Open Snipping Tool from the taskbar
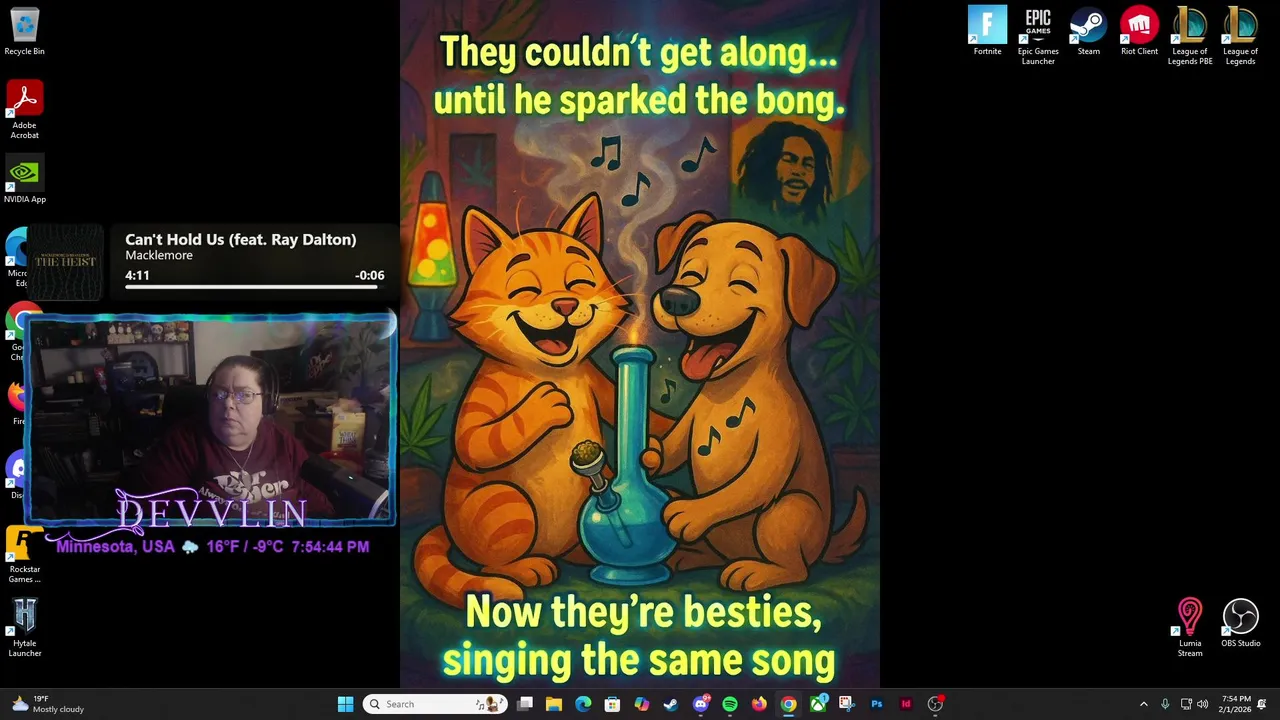Viewport: 1280px width, 720px height. point(847,704)
